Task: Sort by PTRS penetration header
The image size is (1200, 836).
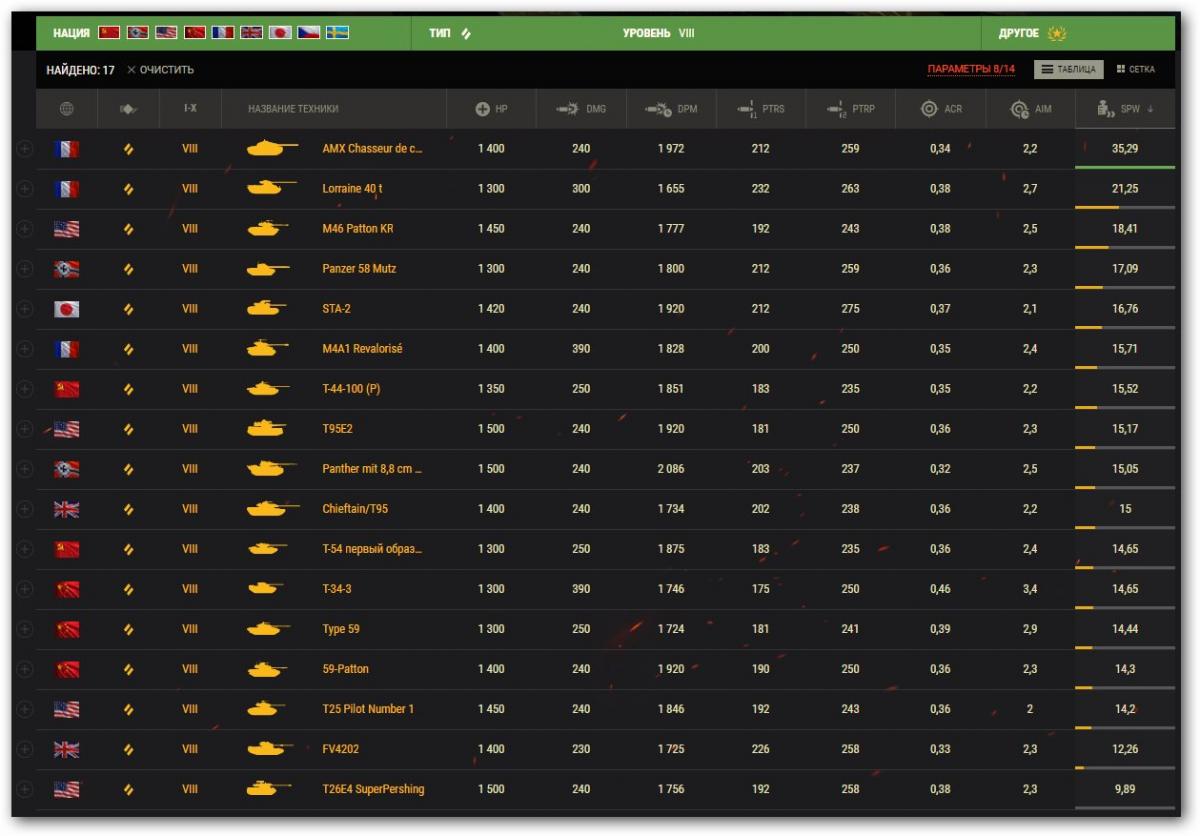Action: click(761, 109)
